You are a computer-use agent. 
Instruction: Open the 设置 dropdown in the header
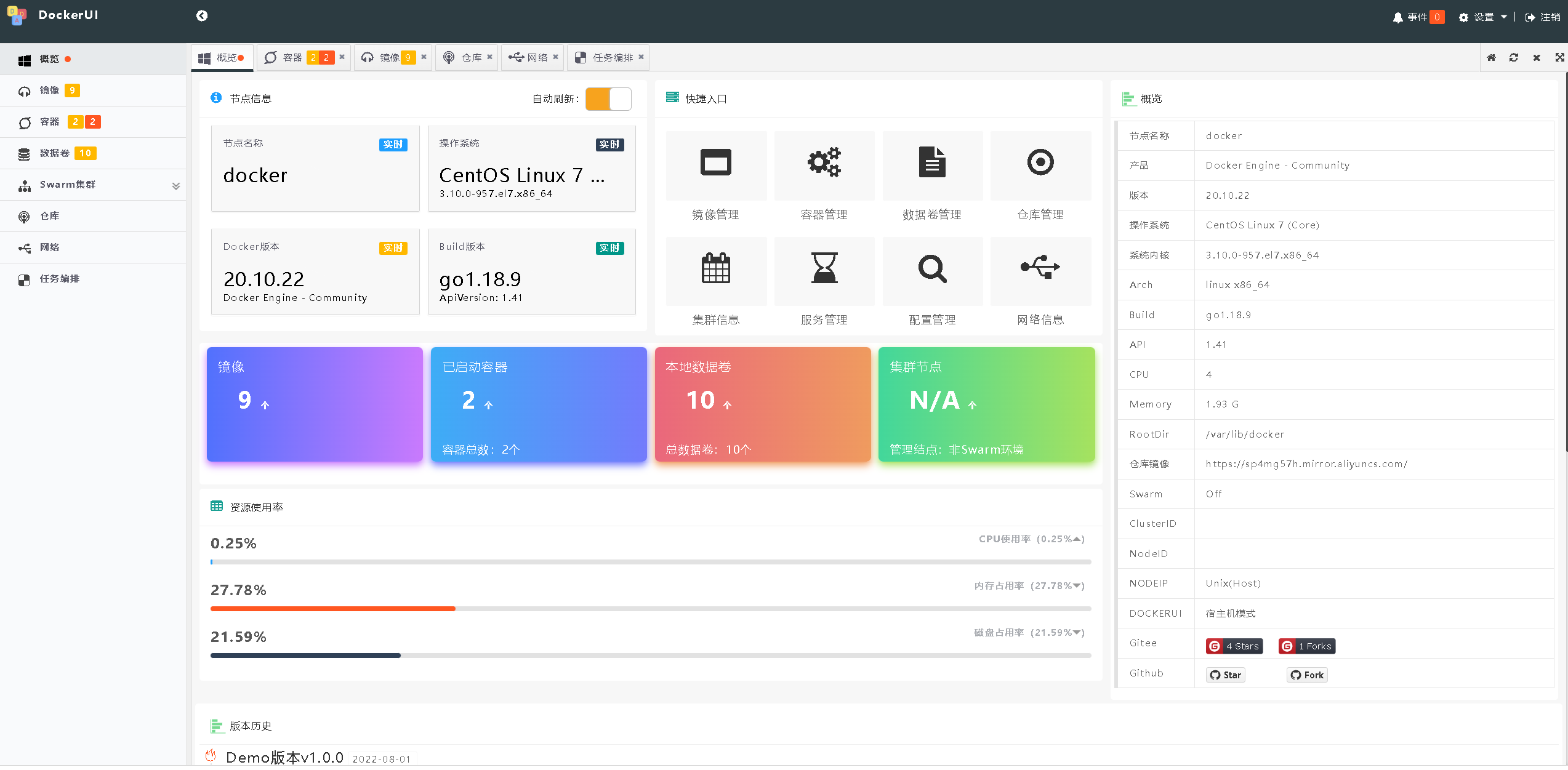point(1484,17)
